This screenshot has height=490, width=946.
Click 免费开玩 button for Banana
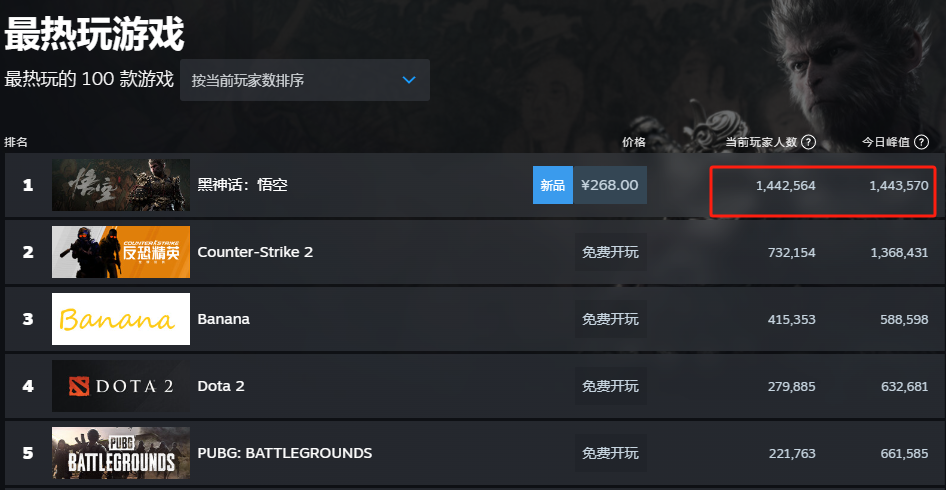[610, 319]
